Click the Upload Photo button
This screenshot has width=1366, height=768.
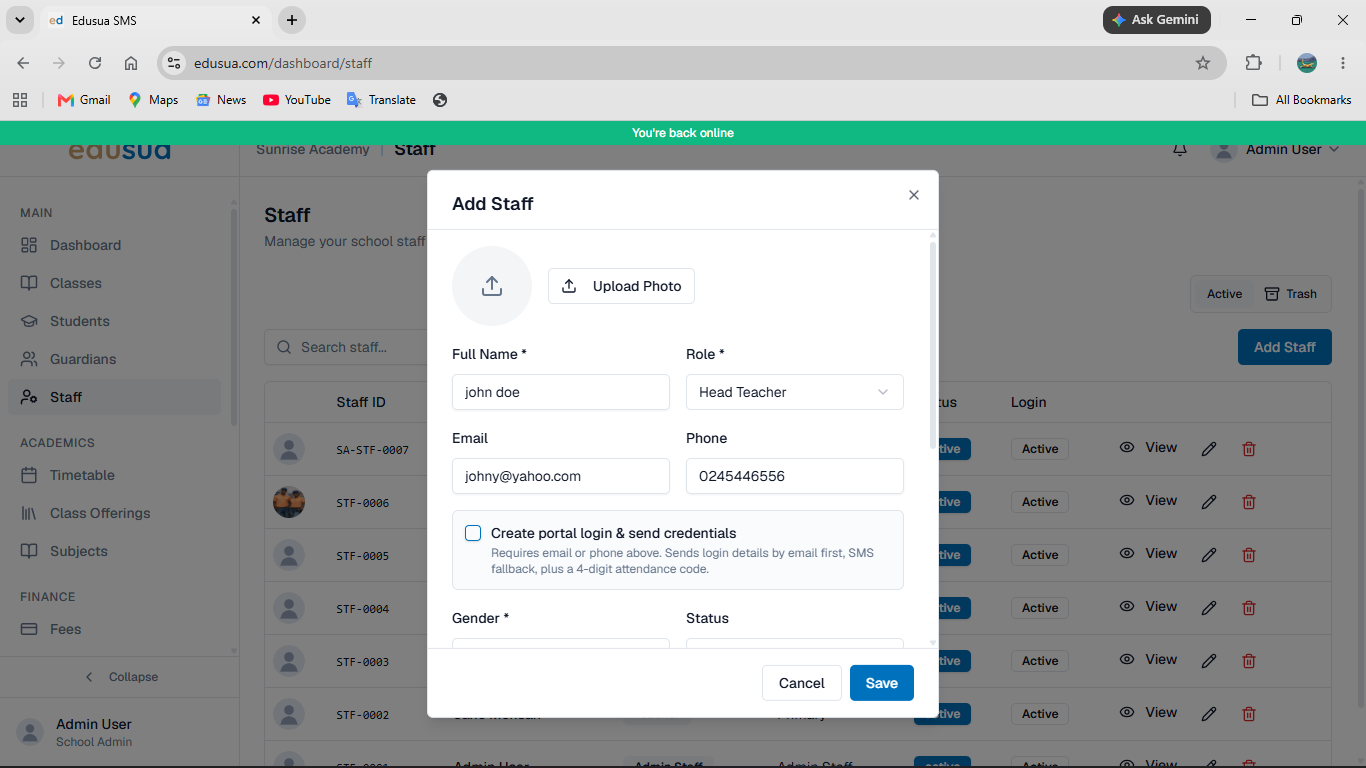pyautogui.click(x=621, y=286)
